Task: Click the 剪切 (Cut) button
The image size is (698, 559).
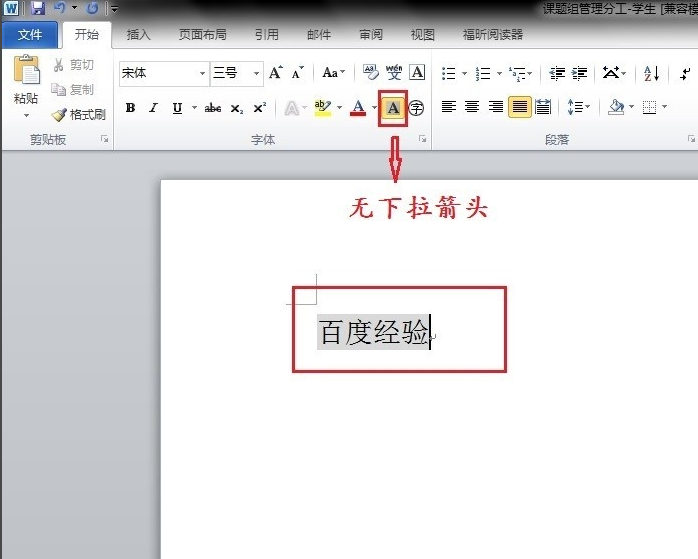Action: 74,65
